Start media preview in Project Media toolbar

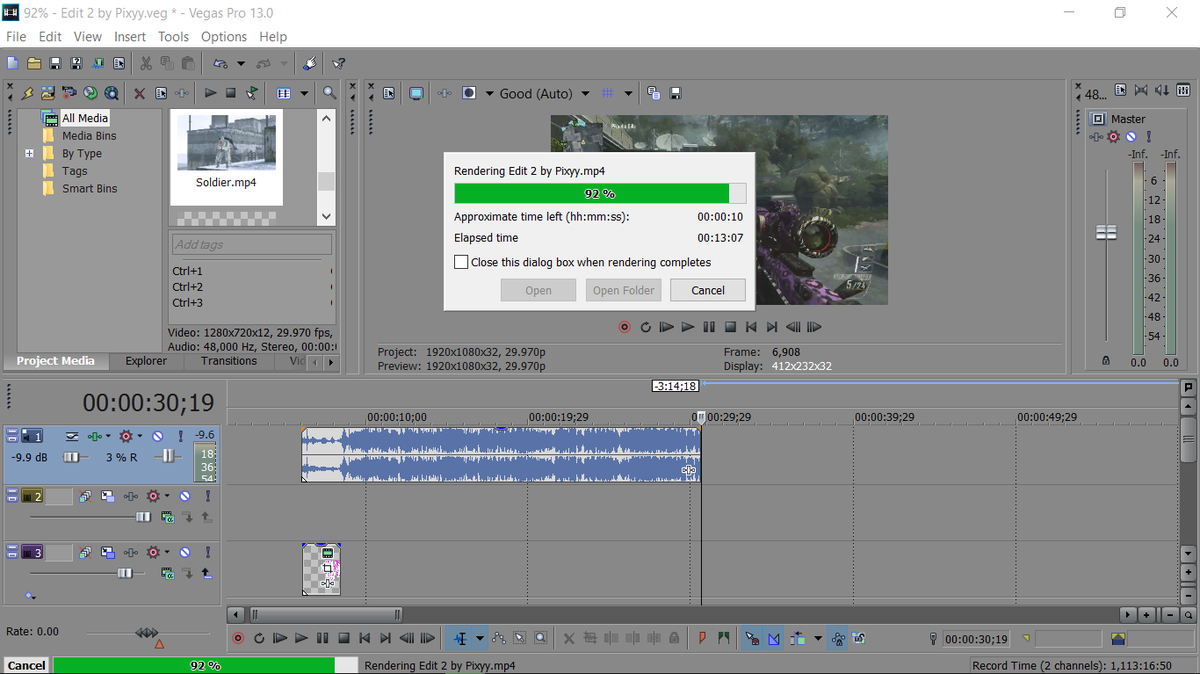(x=210, y=93)
